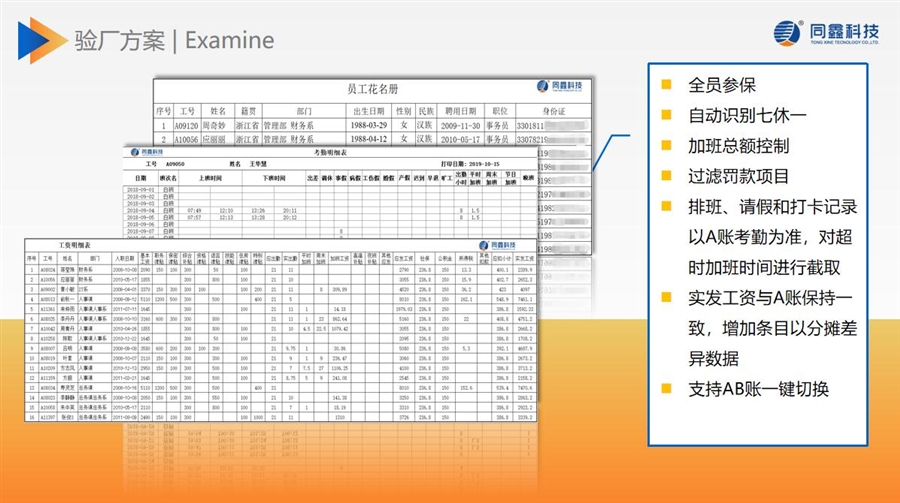The width and height of the screenshot is (900, 503).
Task: Click the slide title 验厂方案 | Examine
Action: 174,40
